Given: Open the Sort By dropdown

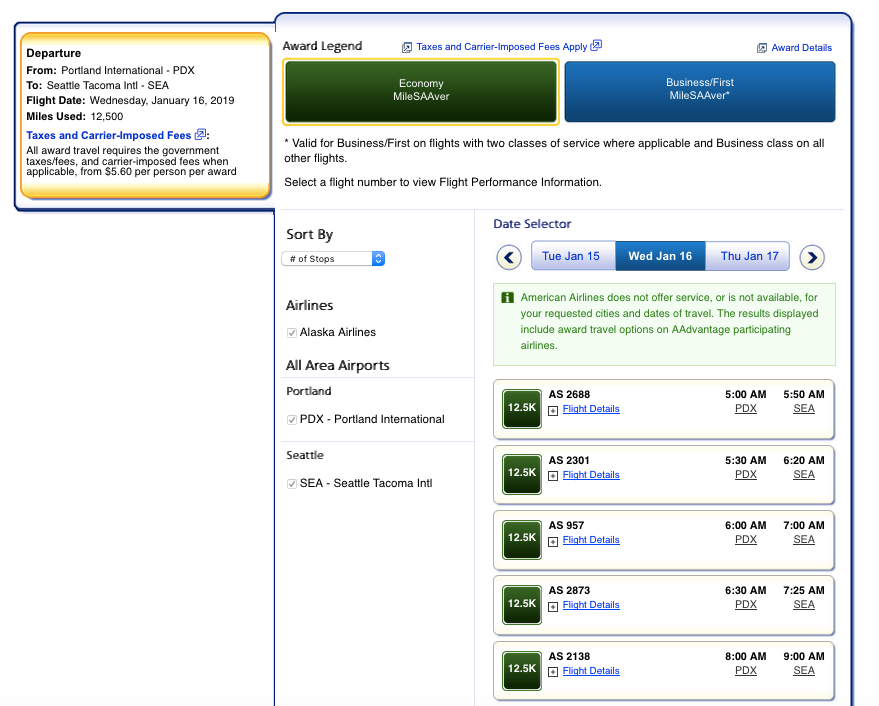Looking at the screenshot, I should [334, 259].
